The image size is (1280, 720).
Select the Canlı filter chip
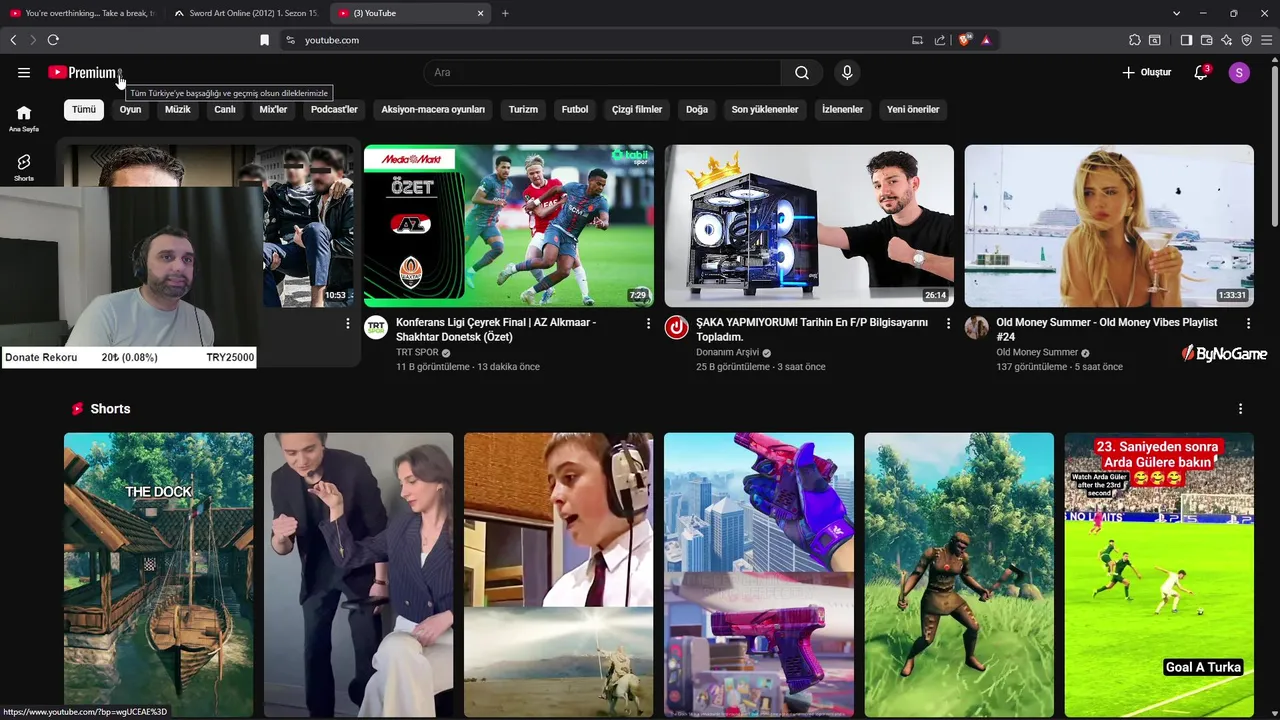[225, 109]
